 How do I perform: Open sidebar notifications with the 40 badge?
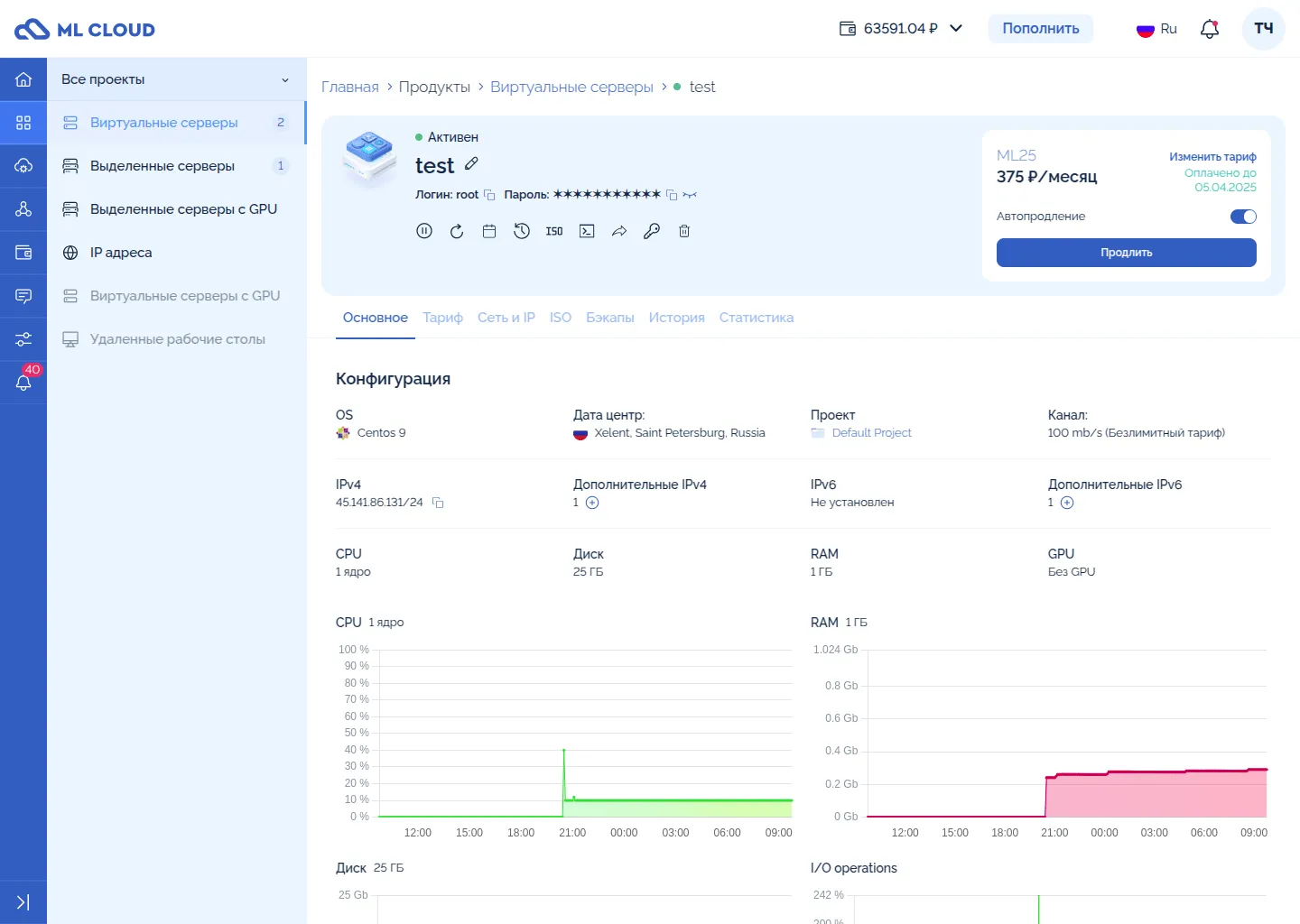[x=23, y=383]
